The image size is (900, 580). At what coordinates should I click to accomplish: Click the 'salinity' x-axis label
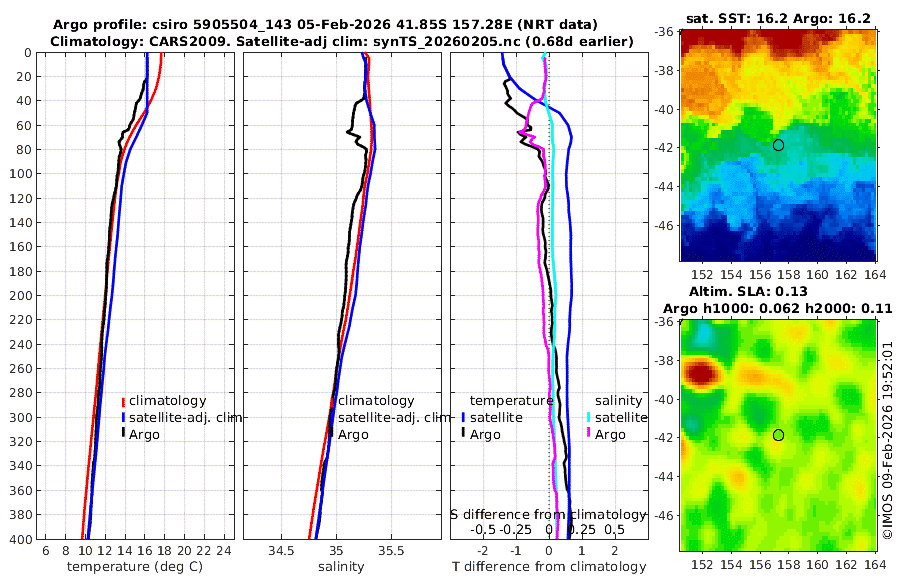342,567
